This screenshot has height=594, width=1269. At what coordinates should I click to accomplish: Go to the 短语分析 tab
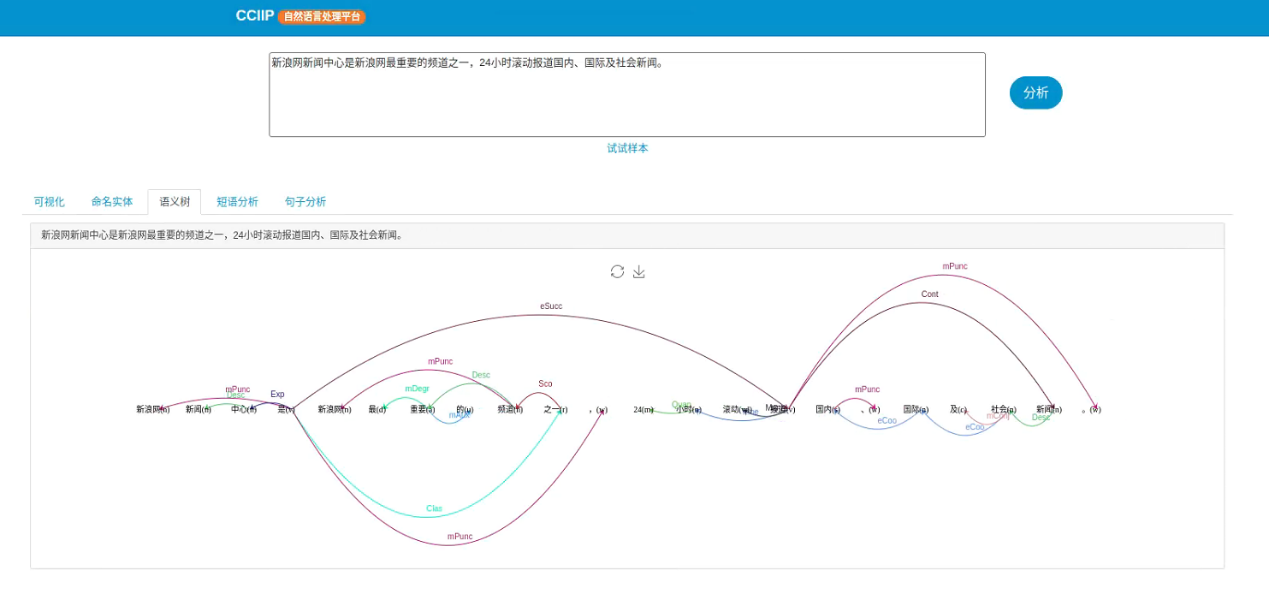click(237, 202)
